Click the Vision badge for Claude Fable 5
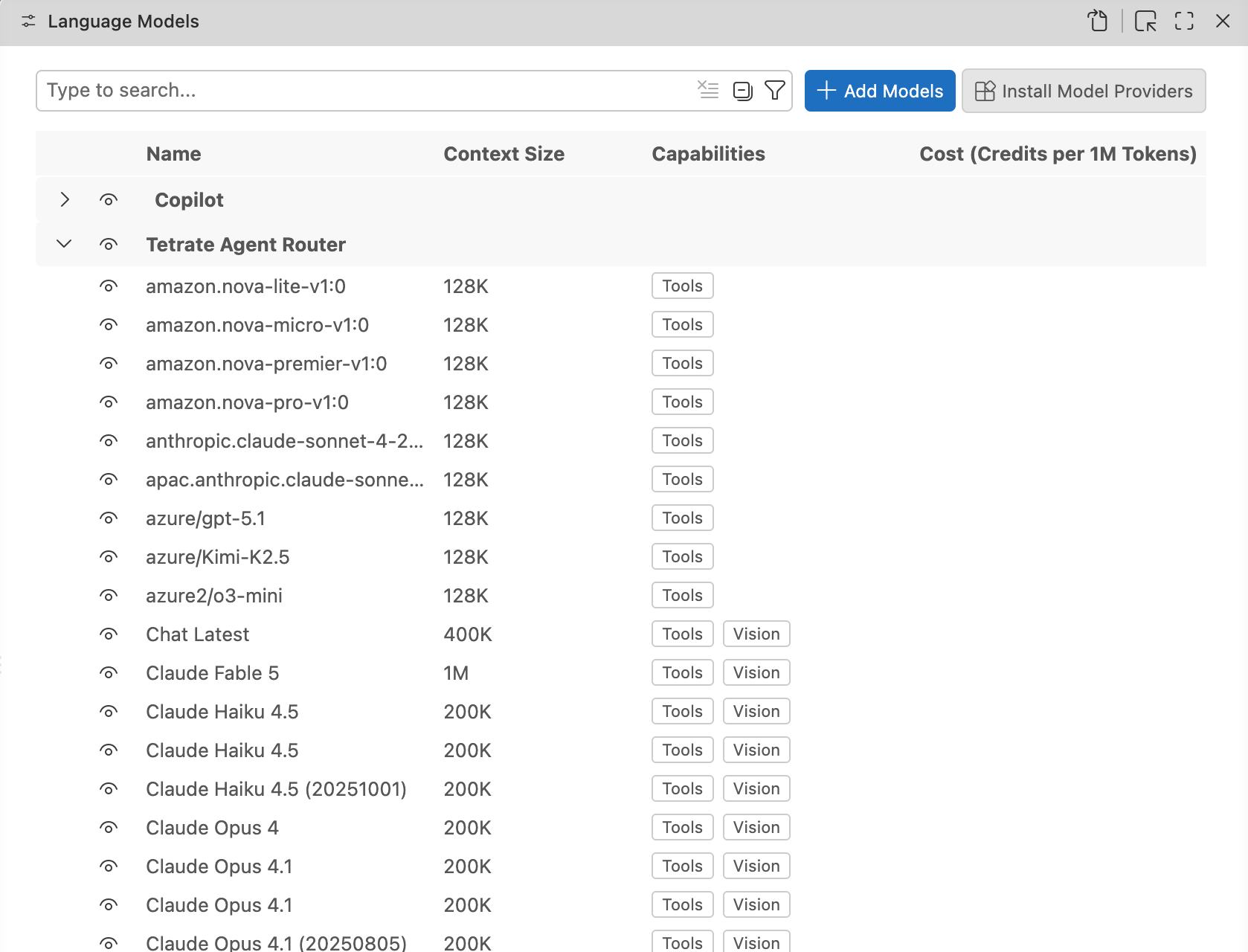Screen dimensions: 1248x952 click(x=756, y=672)
